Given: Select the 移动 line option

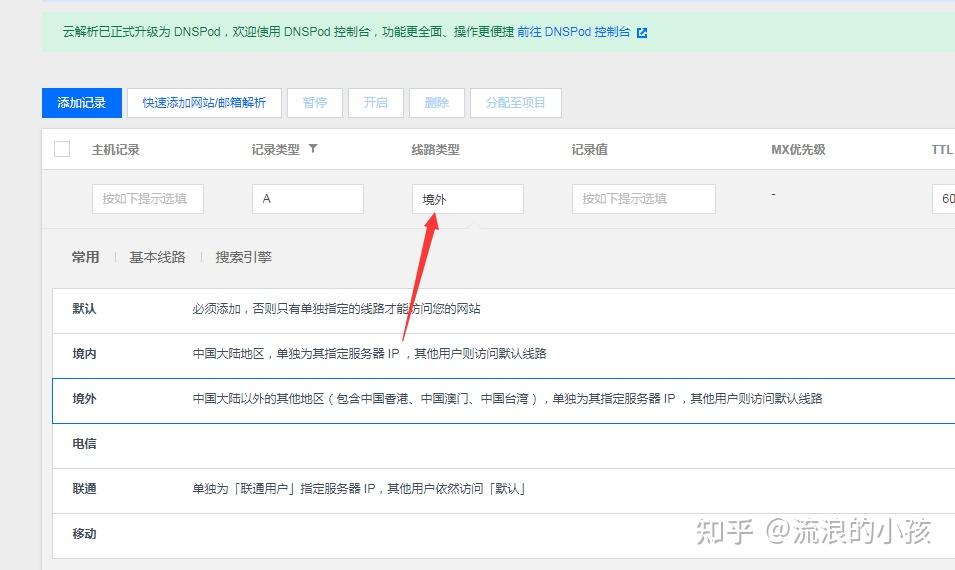Looking at the screenshot, I should point(504,536).
